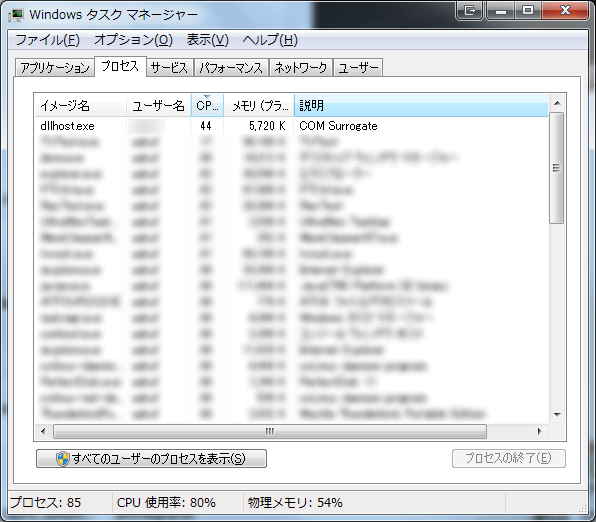
Task: Switch to the ネットワーク tab
Action: pos(301,68)
